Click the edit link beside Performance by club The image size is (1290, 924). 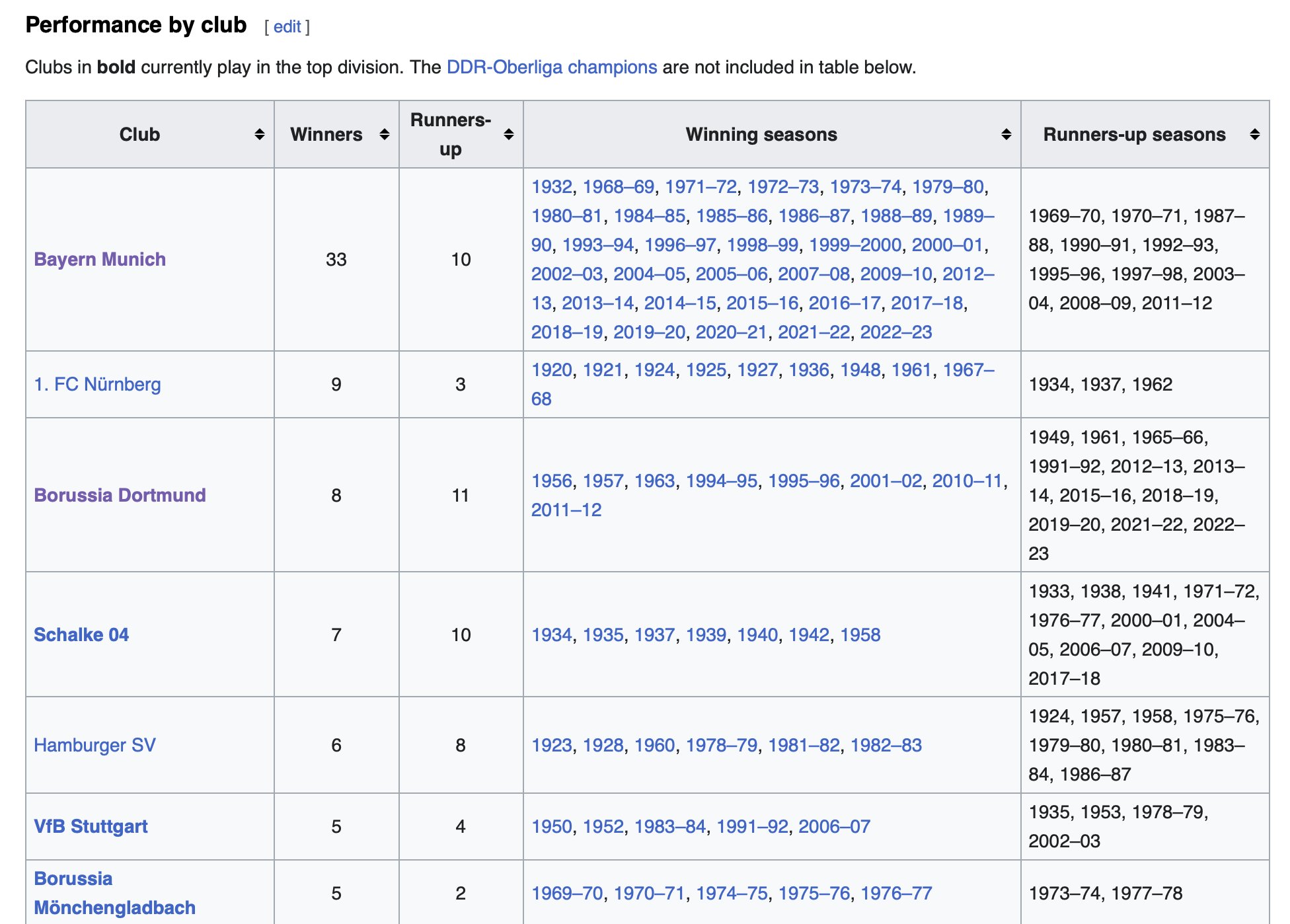[x=287, y=26]
